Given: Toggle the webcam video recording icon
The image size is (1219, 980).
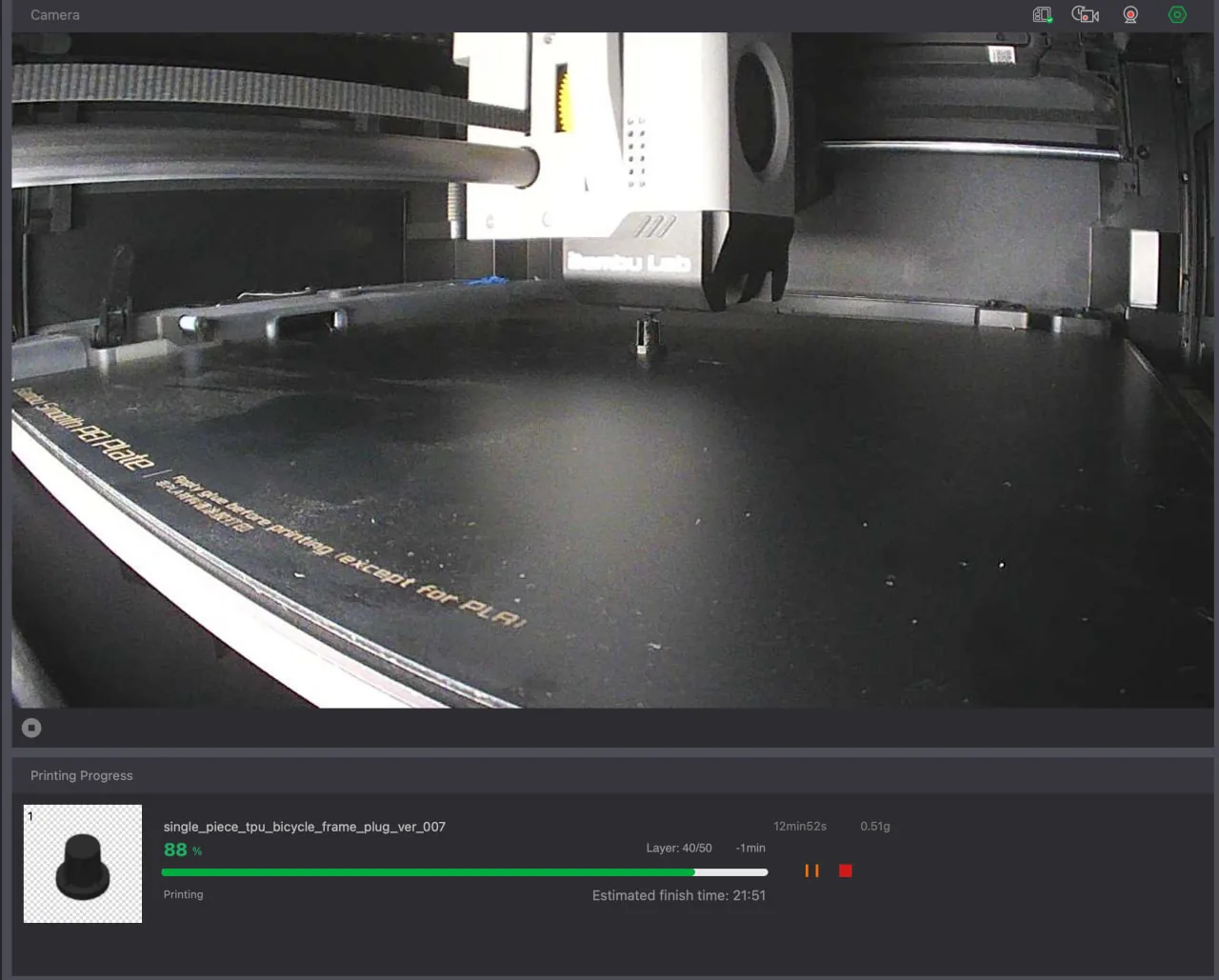Looking at the screenshot, I should 1130,15.
